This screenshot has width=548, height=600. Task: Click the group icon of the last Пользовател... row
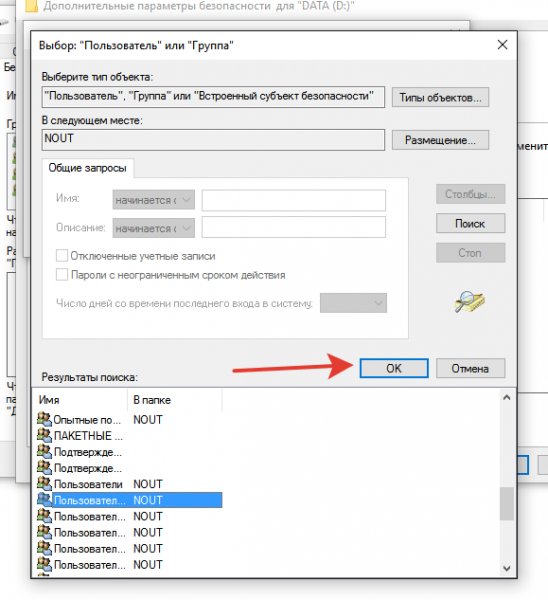pos(44,564)
